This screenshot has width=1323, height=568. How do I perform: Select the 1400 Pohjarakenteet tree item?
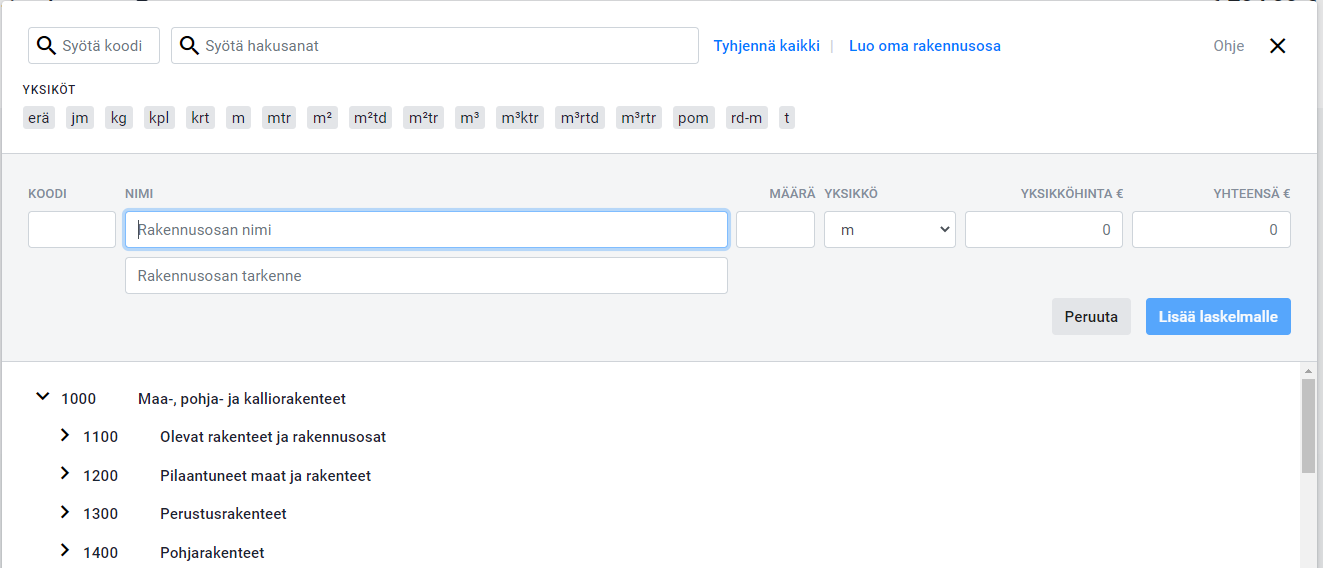[x=212, y=552]
